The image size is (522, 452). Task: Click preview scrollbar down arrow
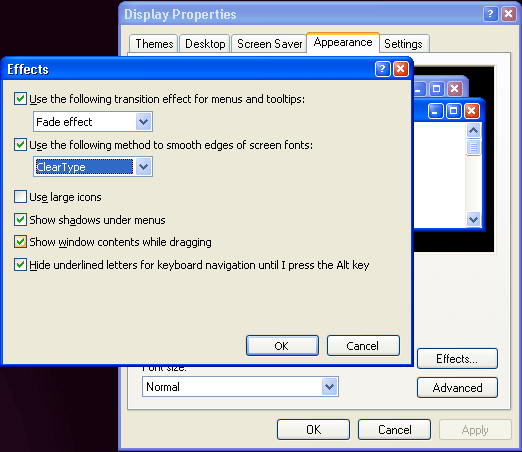pyautogui.click(x=473, y=219)
